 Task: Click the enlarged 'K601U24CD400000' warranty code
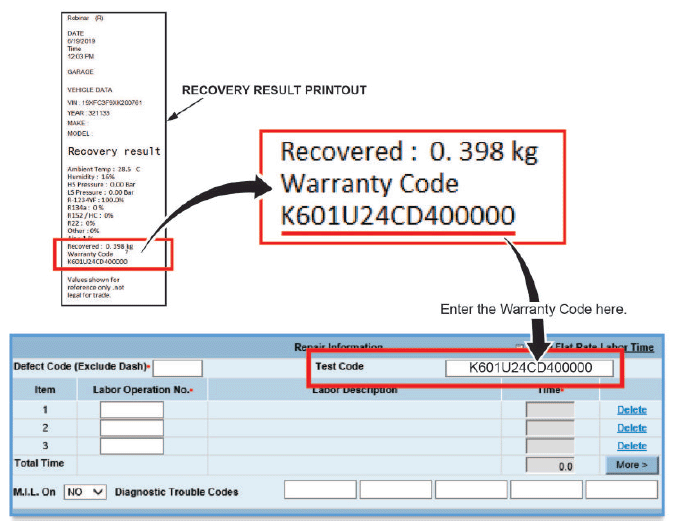pyautogui.click(x=398, y=215)
